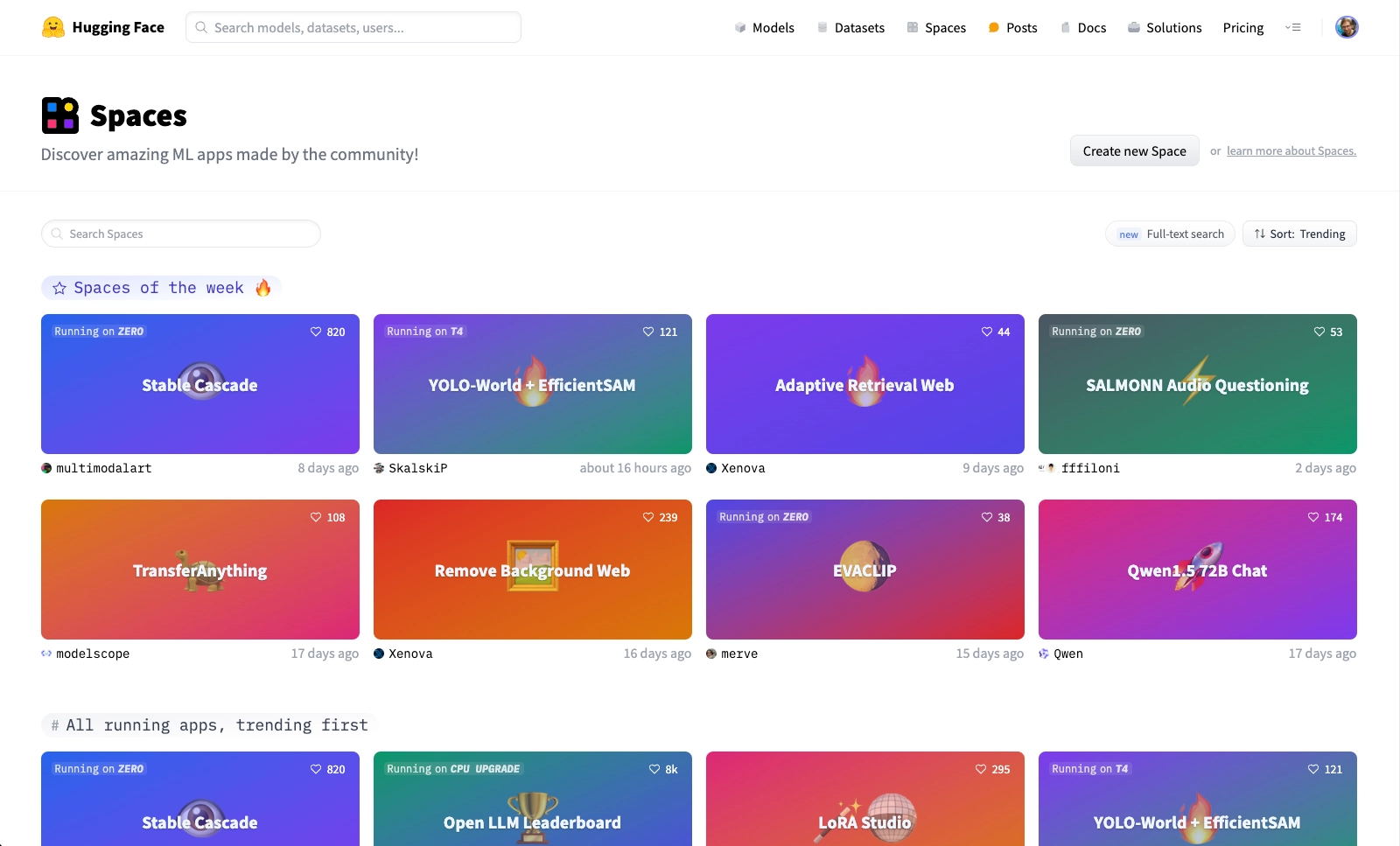Viewport: 1400px width, 846px height.
Task: Enable the new Full-text search option
Action: pos(1170,234)
